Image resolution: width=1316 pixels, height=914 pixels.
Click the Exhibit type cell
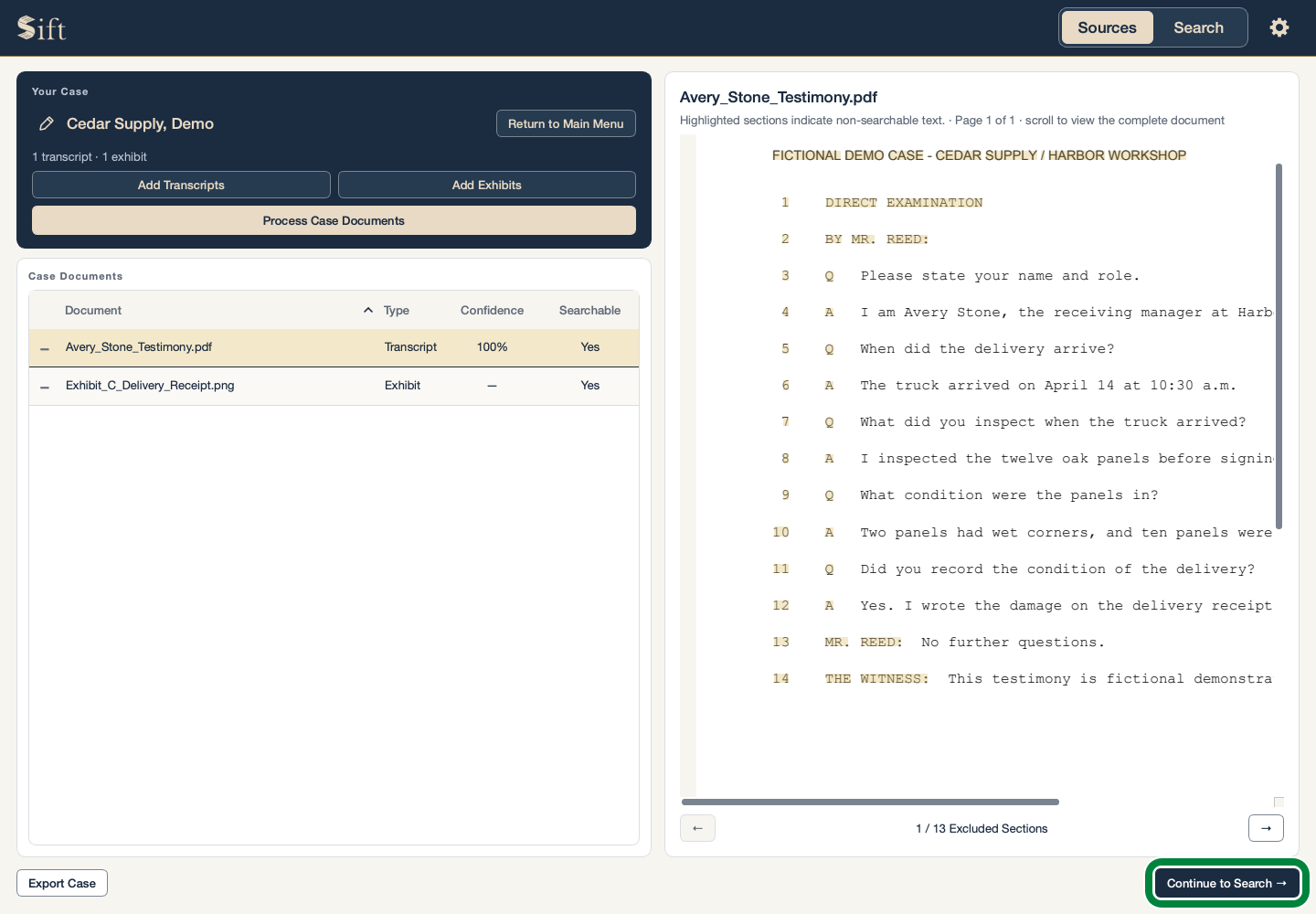coord(402,386)
